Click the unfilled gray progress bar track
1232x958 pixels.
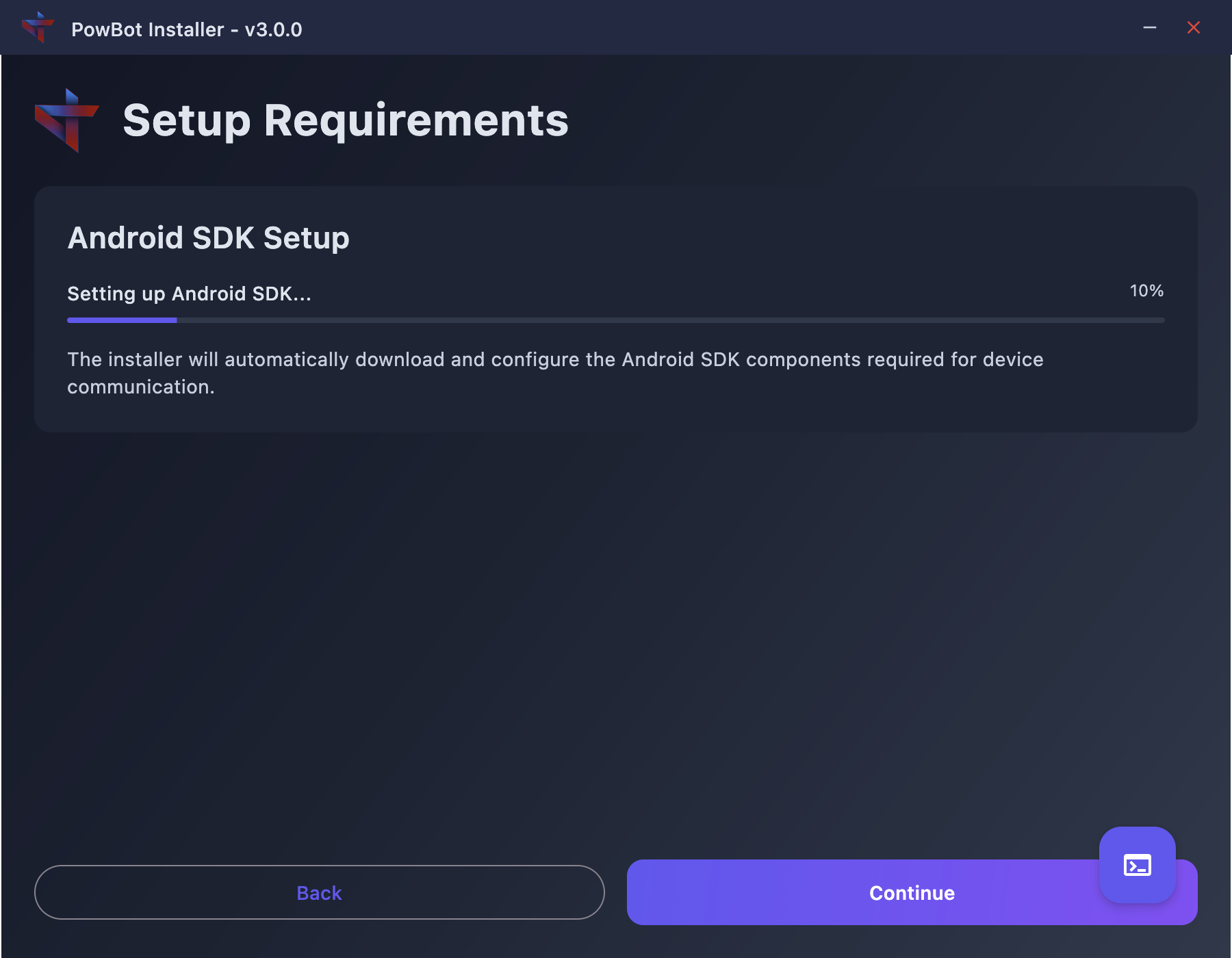671,320
